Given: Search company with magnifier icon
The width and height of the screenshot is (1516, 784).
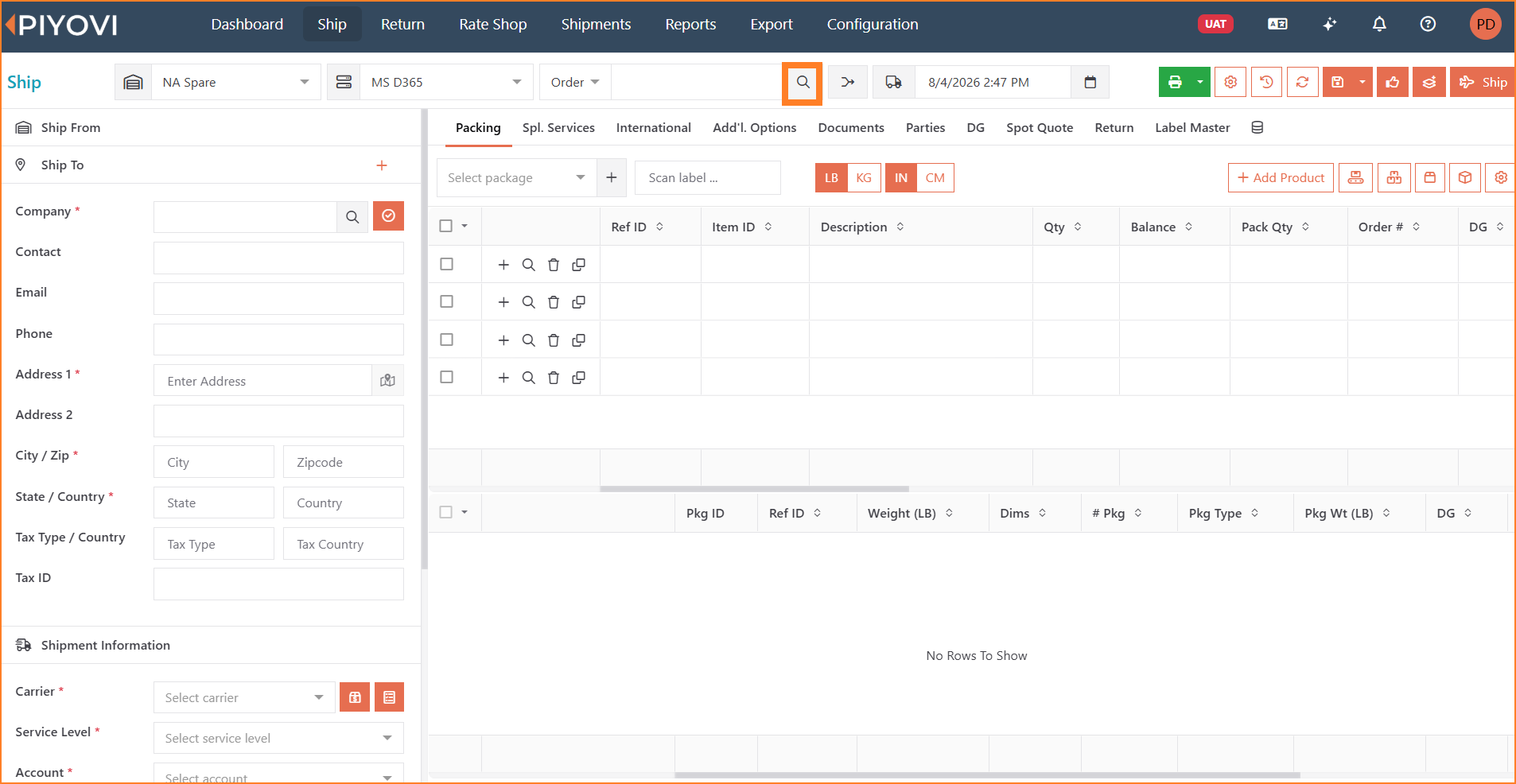Looking at the screenshot, I should click(352, 216).
